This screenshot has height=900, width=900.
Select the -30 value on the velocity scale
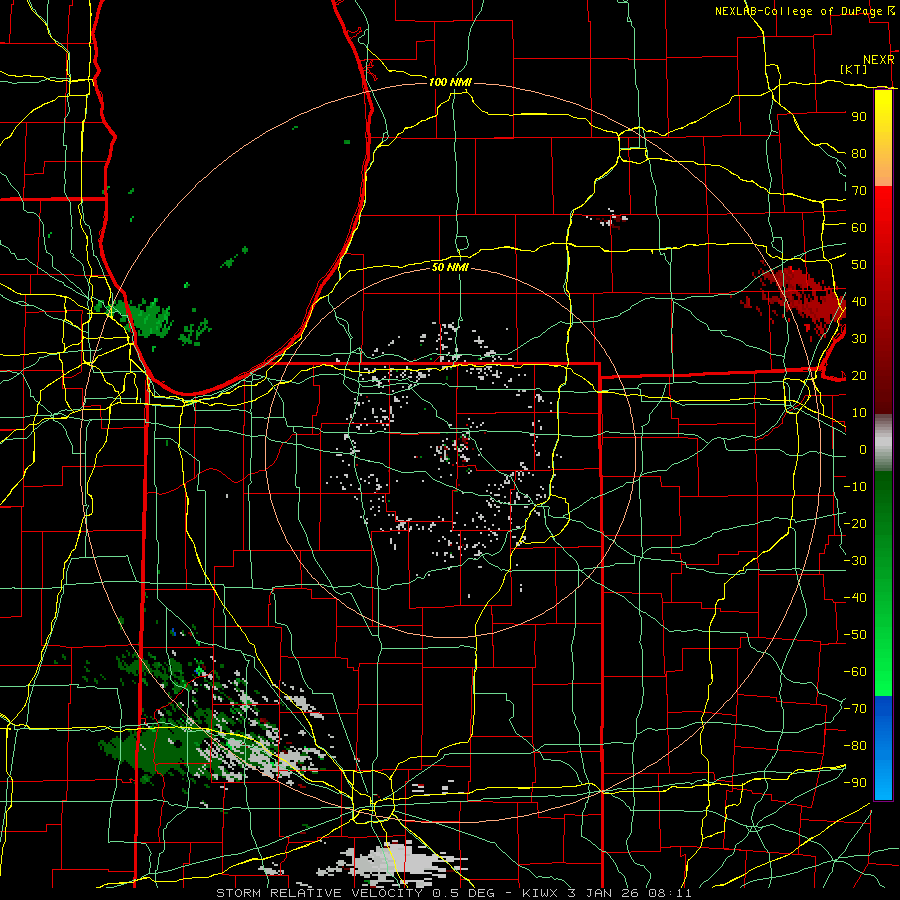click(856, 561)
